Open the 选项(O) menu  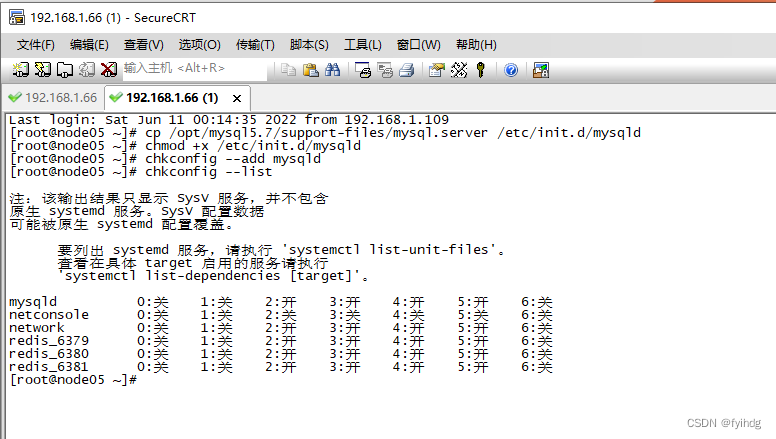tap(199, 45)
